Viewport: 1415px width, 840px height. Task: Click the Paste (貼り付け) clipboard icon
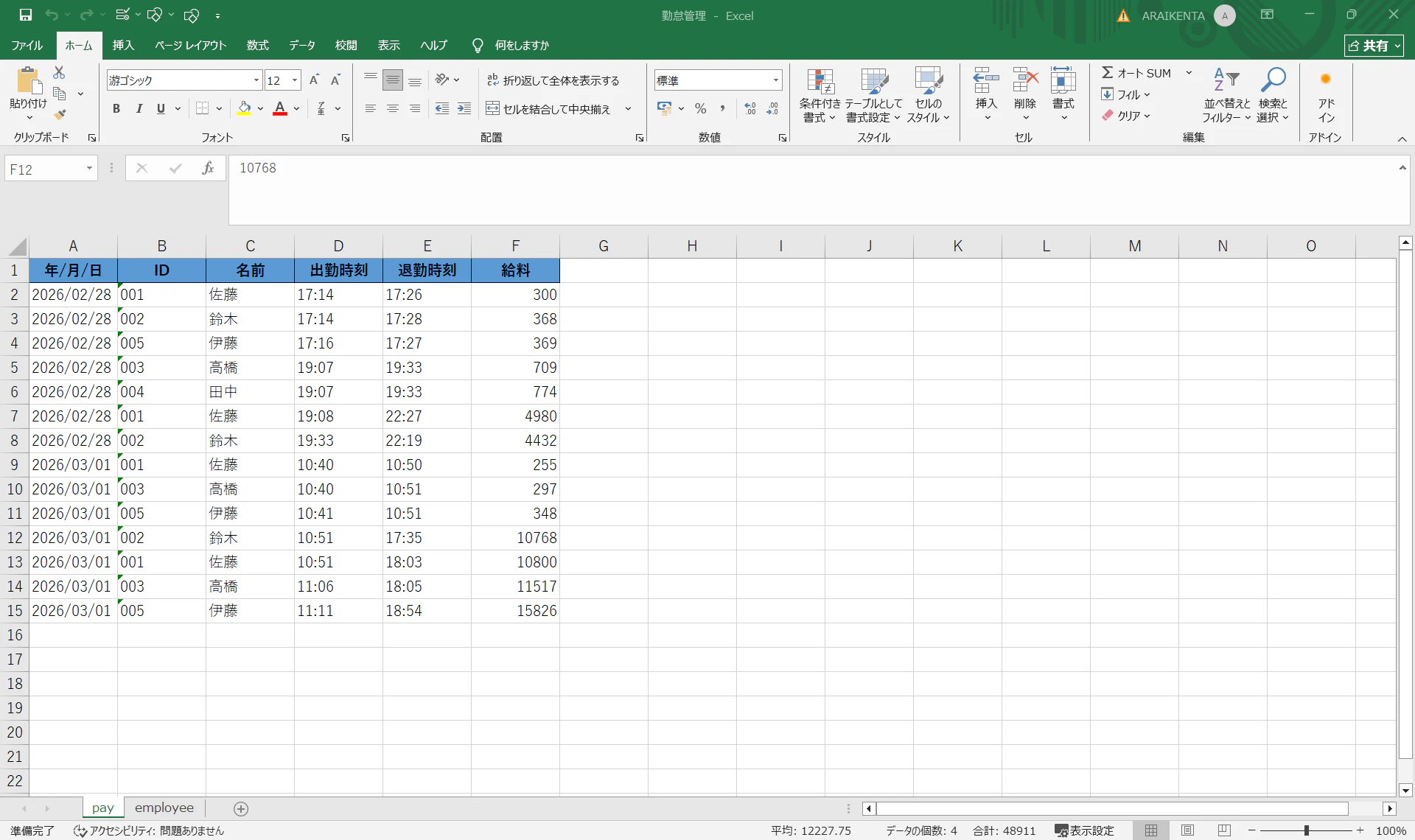[x=28, y=80]
